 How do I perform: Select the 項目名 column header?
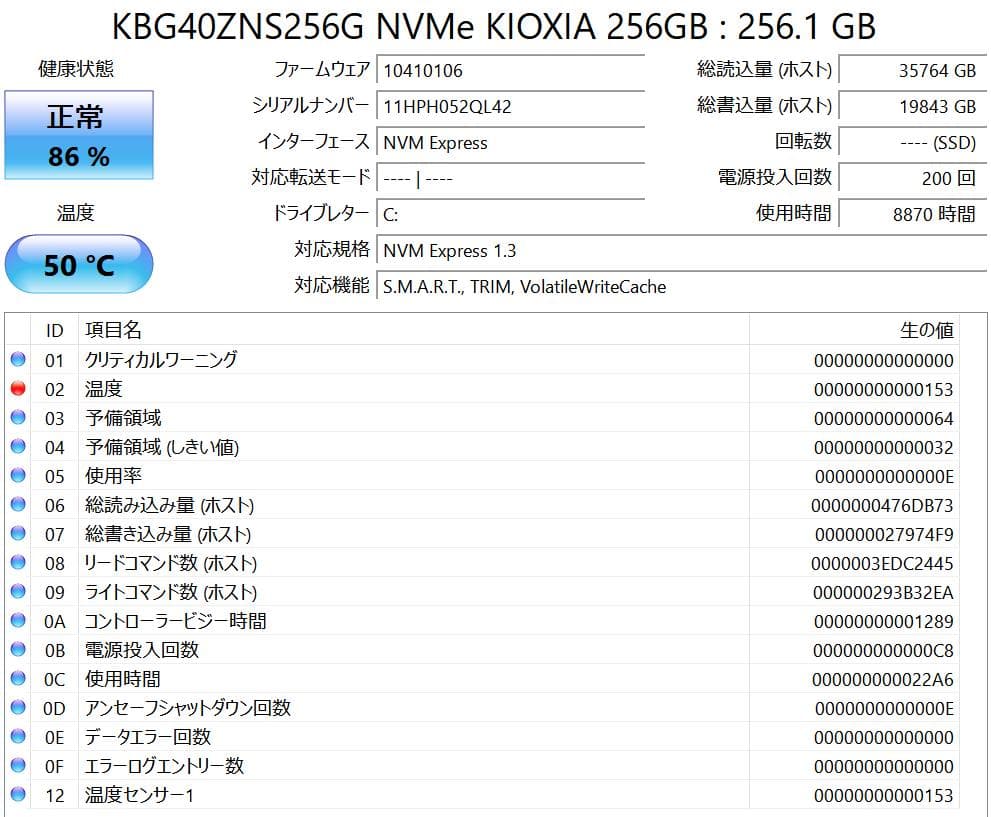pyautogui.click(x=111, y=330)
